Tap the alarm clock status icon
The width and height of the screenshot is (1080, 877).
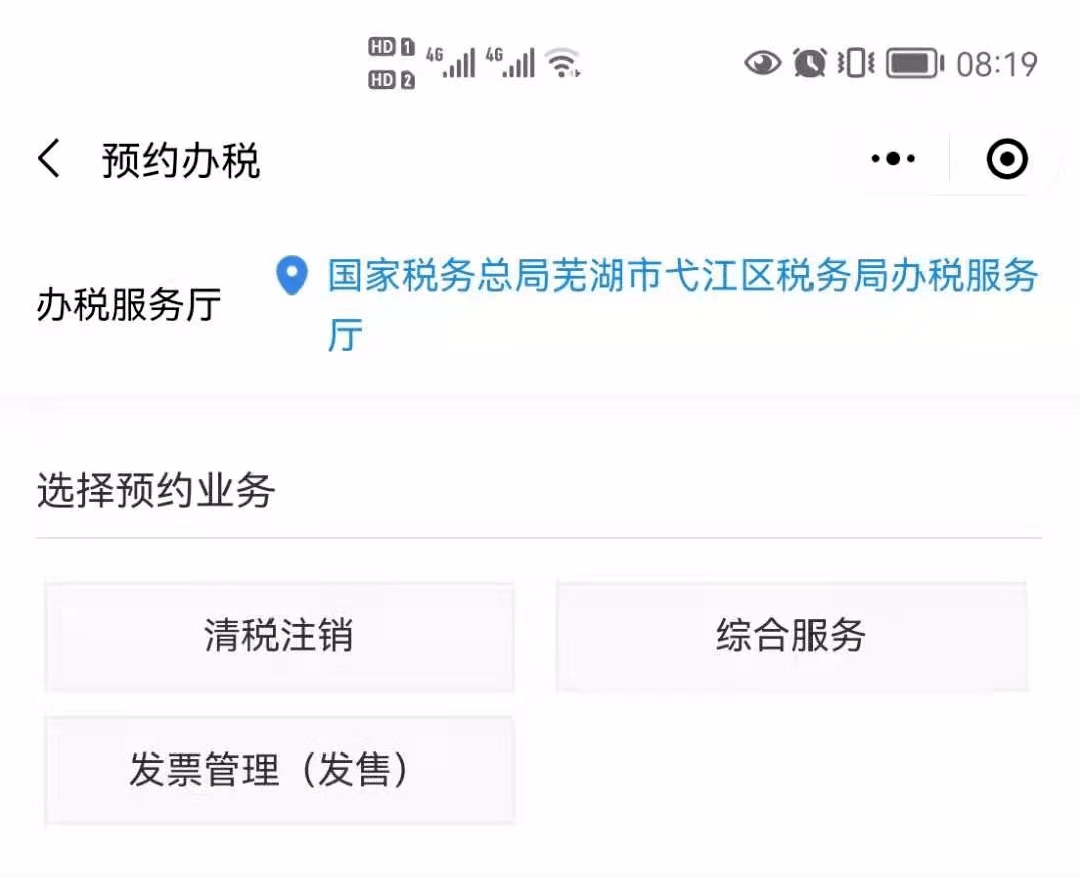(x=809, y=63)
